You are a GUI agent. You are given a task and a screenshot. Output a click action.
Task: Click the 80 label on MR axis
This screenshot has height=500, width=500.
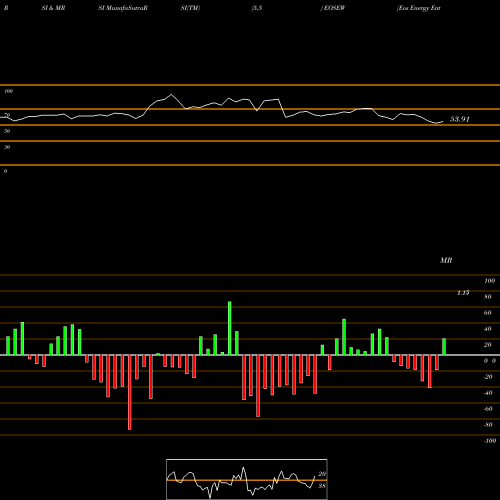tap(487, 297)
